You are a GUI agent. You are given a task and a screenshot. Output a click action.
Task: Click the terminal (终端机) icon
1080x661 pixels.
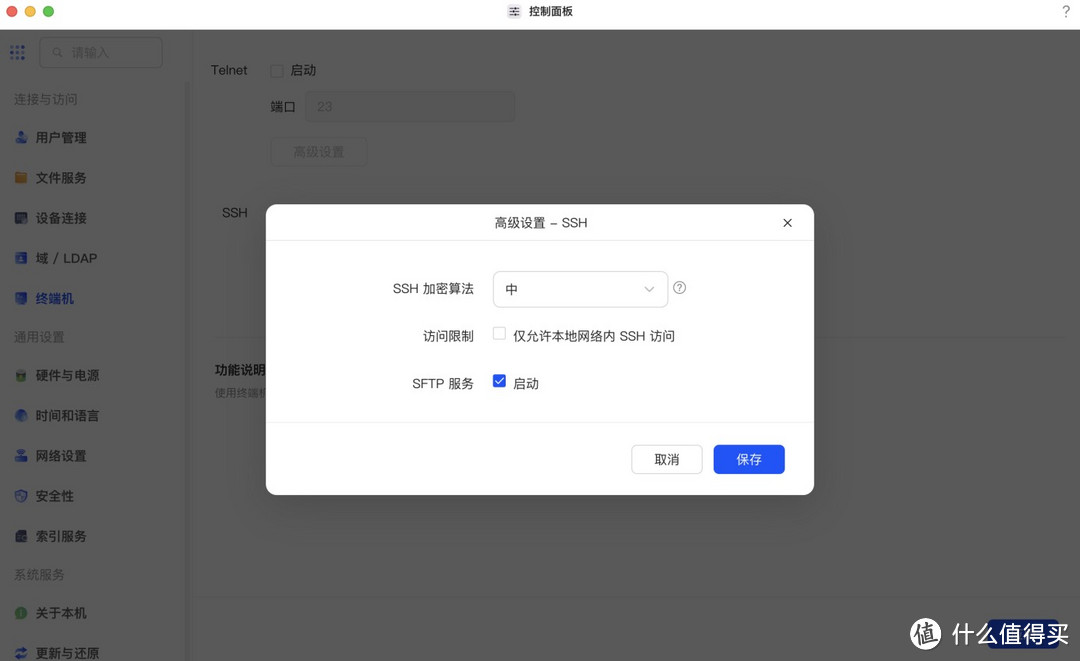pyautogui.click(x=21, y=298)
